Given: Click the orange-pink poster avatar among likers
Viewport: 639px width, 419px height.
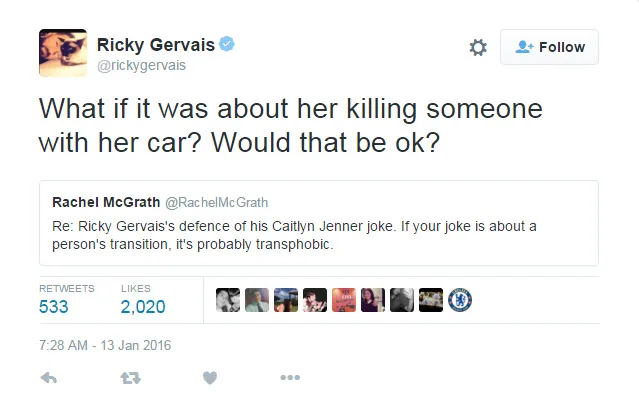Looking at the screenshot, I should (344, 300).
